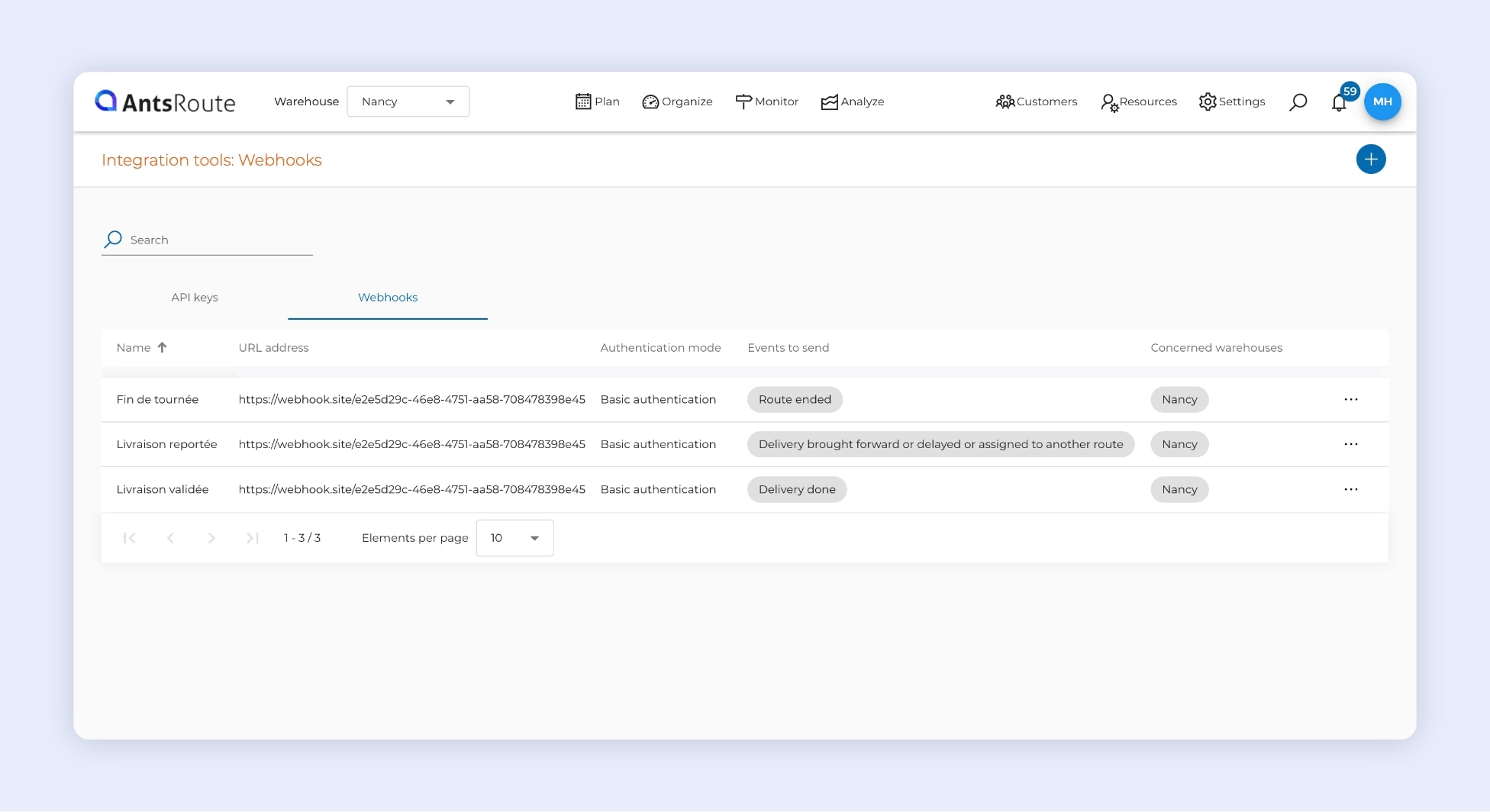
Task: Expand the Elements per page dropdown
Action: click(514, 538)
